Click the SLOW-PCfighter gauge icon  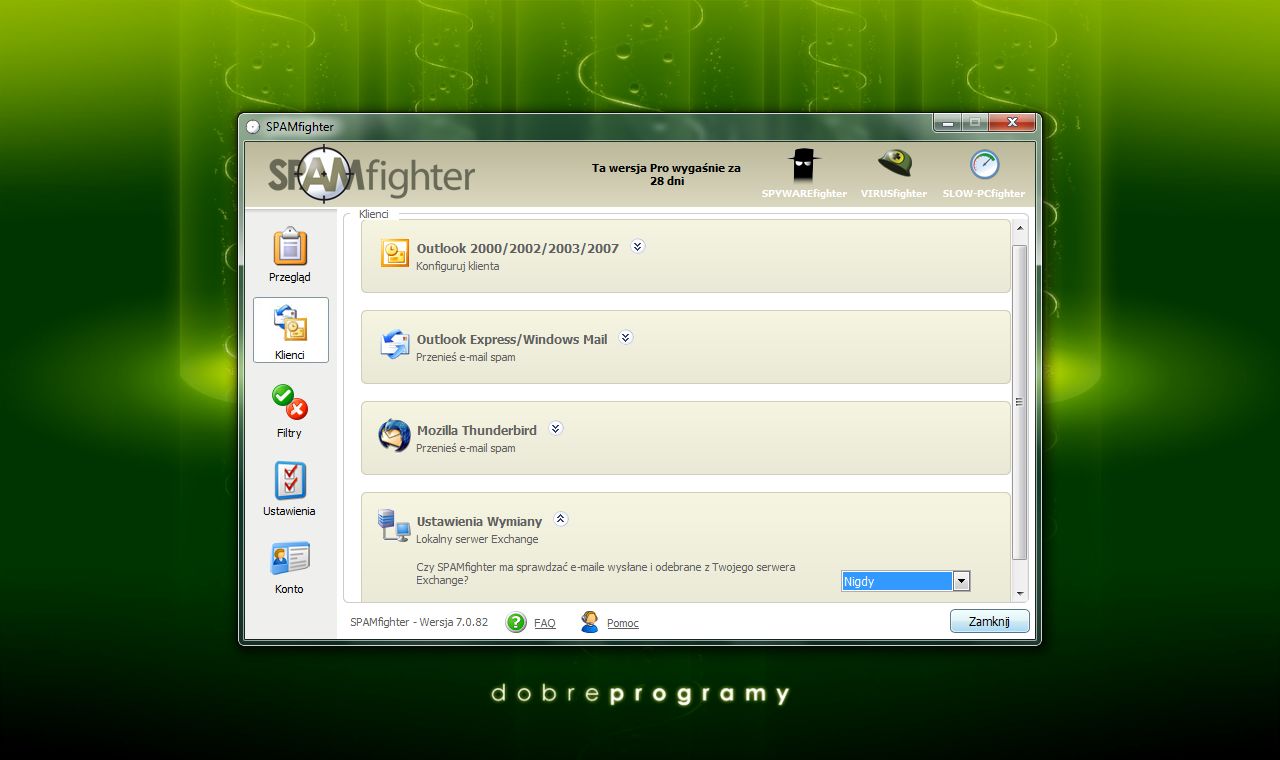984,165
